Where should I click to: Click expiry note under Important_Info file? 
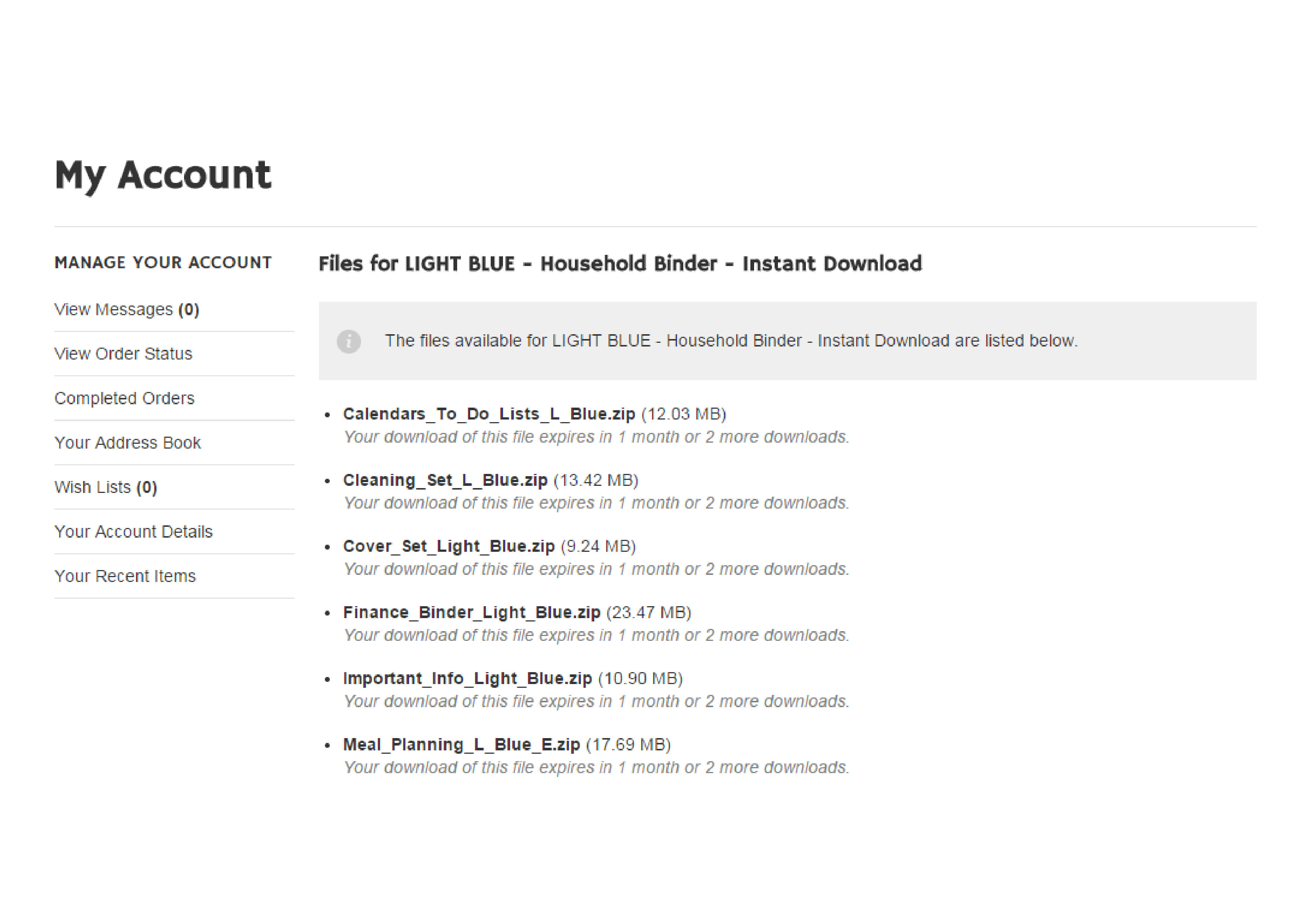click(596, 701)
